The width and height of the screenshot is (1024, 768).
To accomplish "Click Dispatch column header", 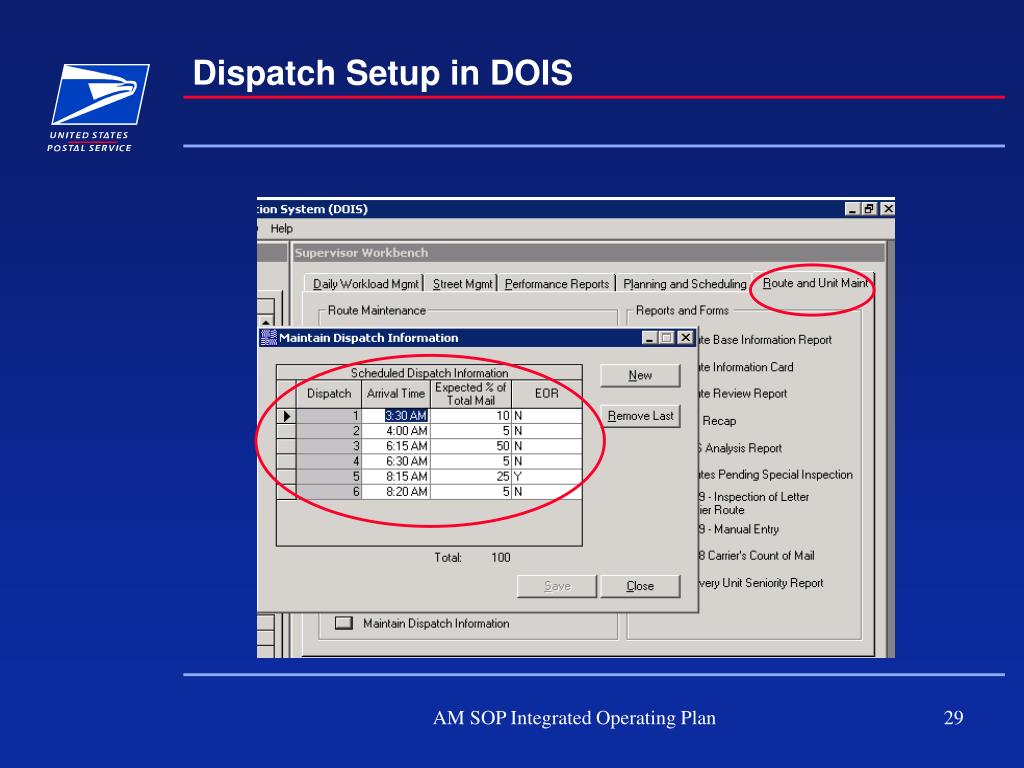I will (x=328, y=394).
